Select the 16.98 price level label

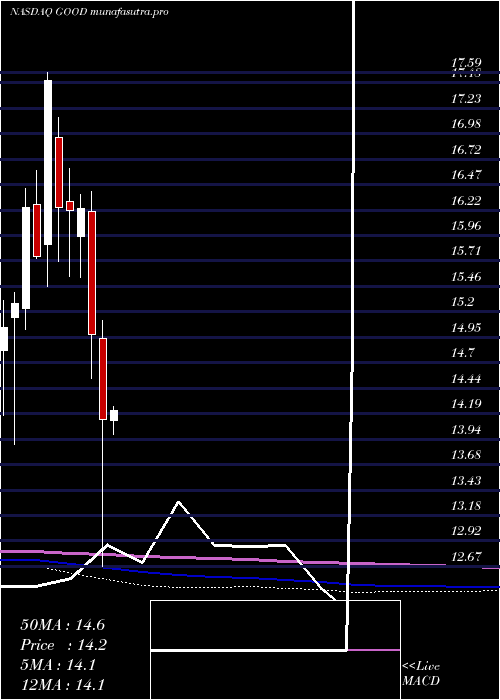[466, 124]
